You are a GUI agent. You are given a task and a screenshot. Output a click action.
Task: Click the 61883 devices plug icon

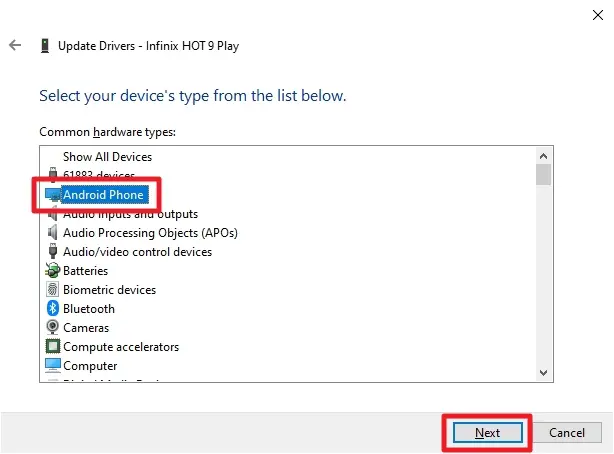[52, 175]
